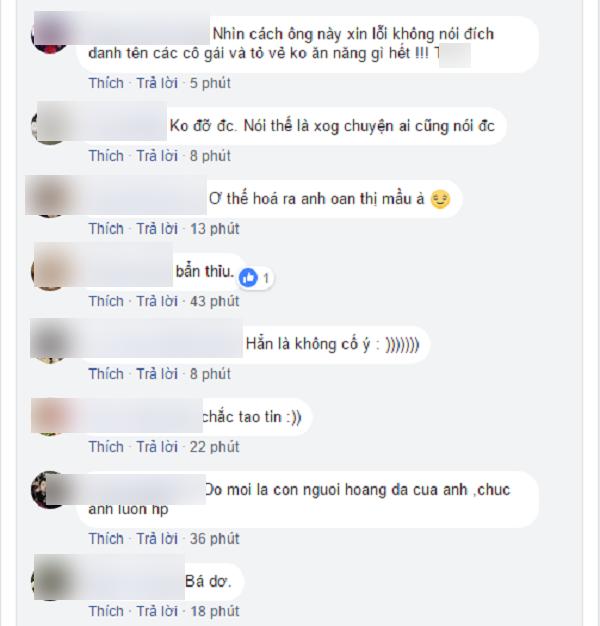This screenshot has height=626, width=600.
Task: Click Thích under the "Bá dơ" comment
Action: [106, 611]
